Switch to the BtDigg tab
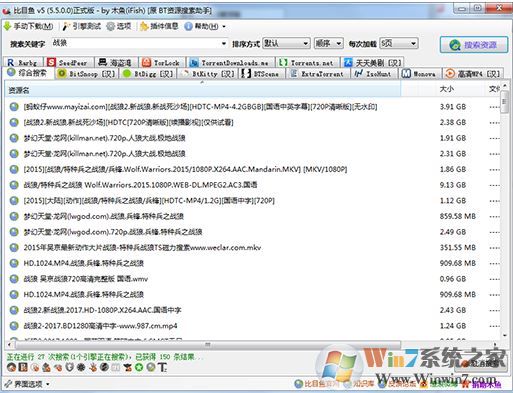Viewport: 513px width, 393px height. click(x=148, y=74)
